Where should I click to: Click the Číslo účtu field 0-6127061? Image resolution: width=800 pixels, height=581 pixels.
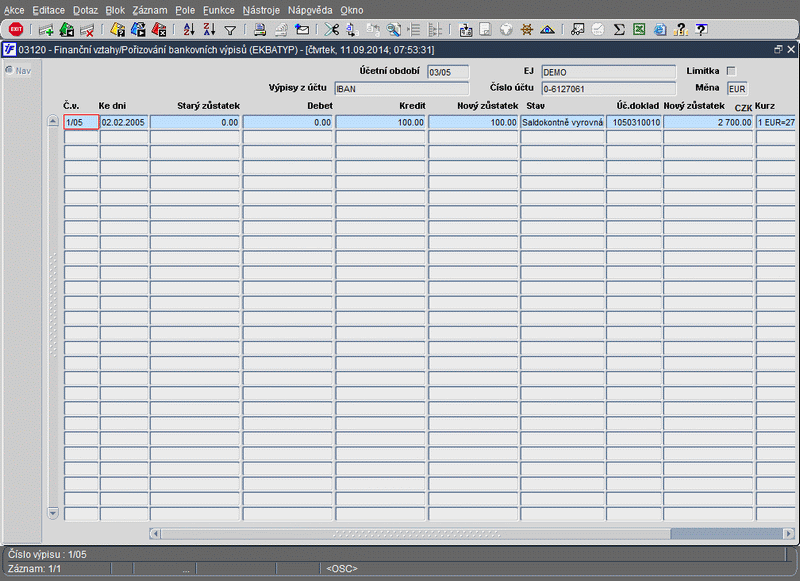608,89
